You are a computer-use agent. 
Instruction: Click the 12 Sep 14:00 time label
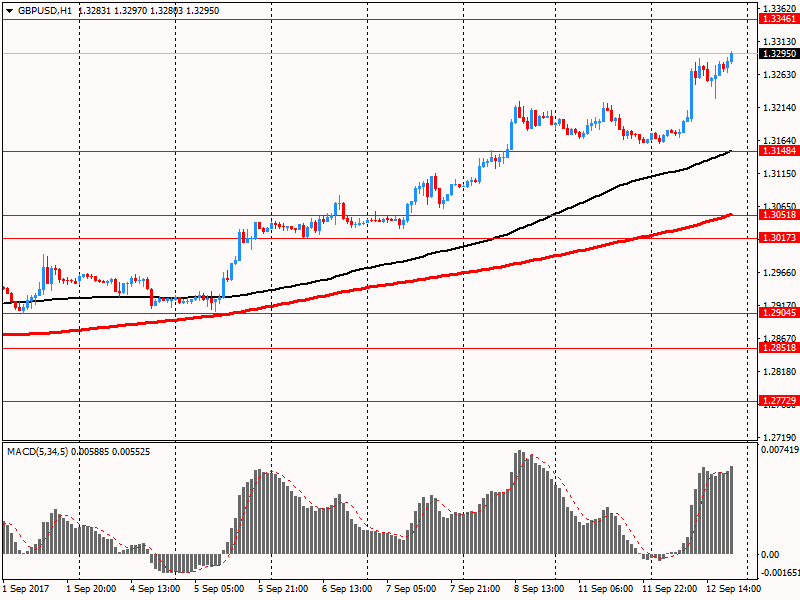tap(733, 589)
